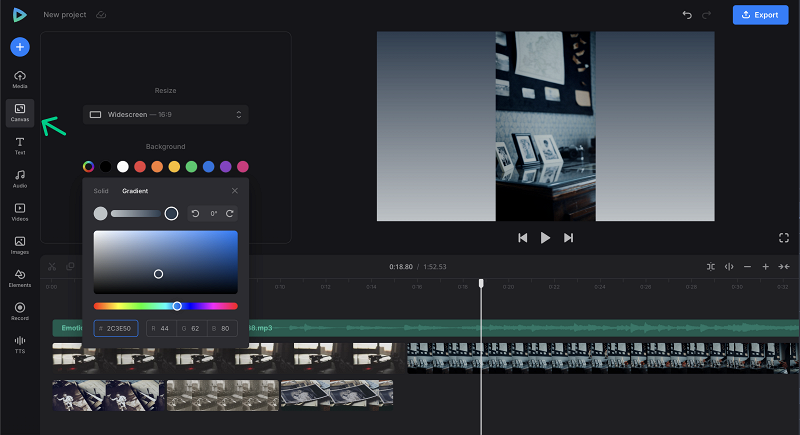The width and height of the screenshot is (800, 435).
Task: Click inside the saturation-brightness color area
Action: [x=165, y=262]
